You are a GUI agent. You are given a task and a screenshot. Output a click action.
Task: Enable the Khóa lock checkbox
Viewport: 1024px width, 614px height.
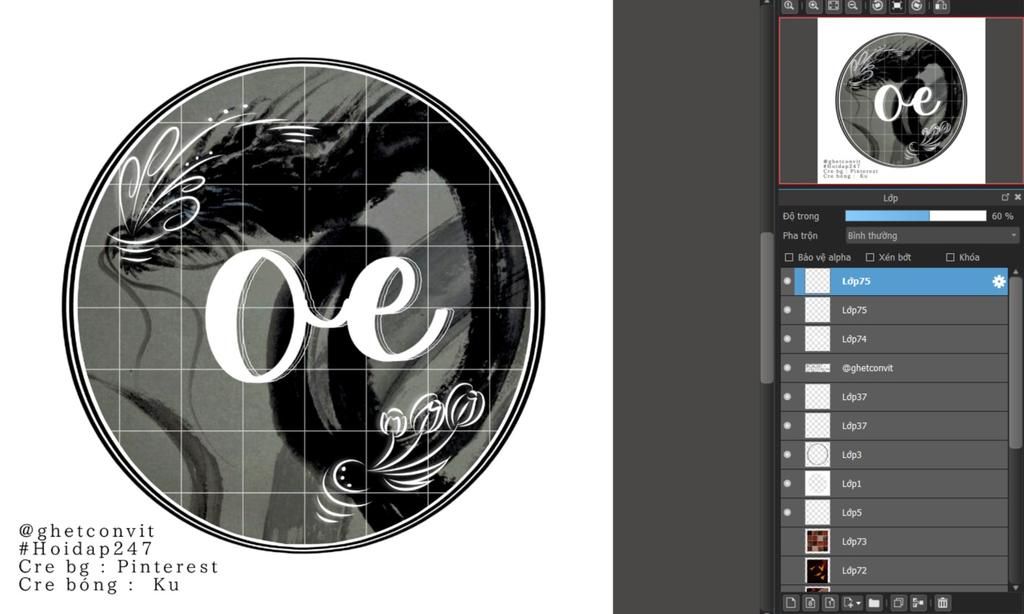950,257
